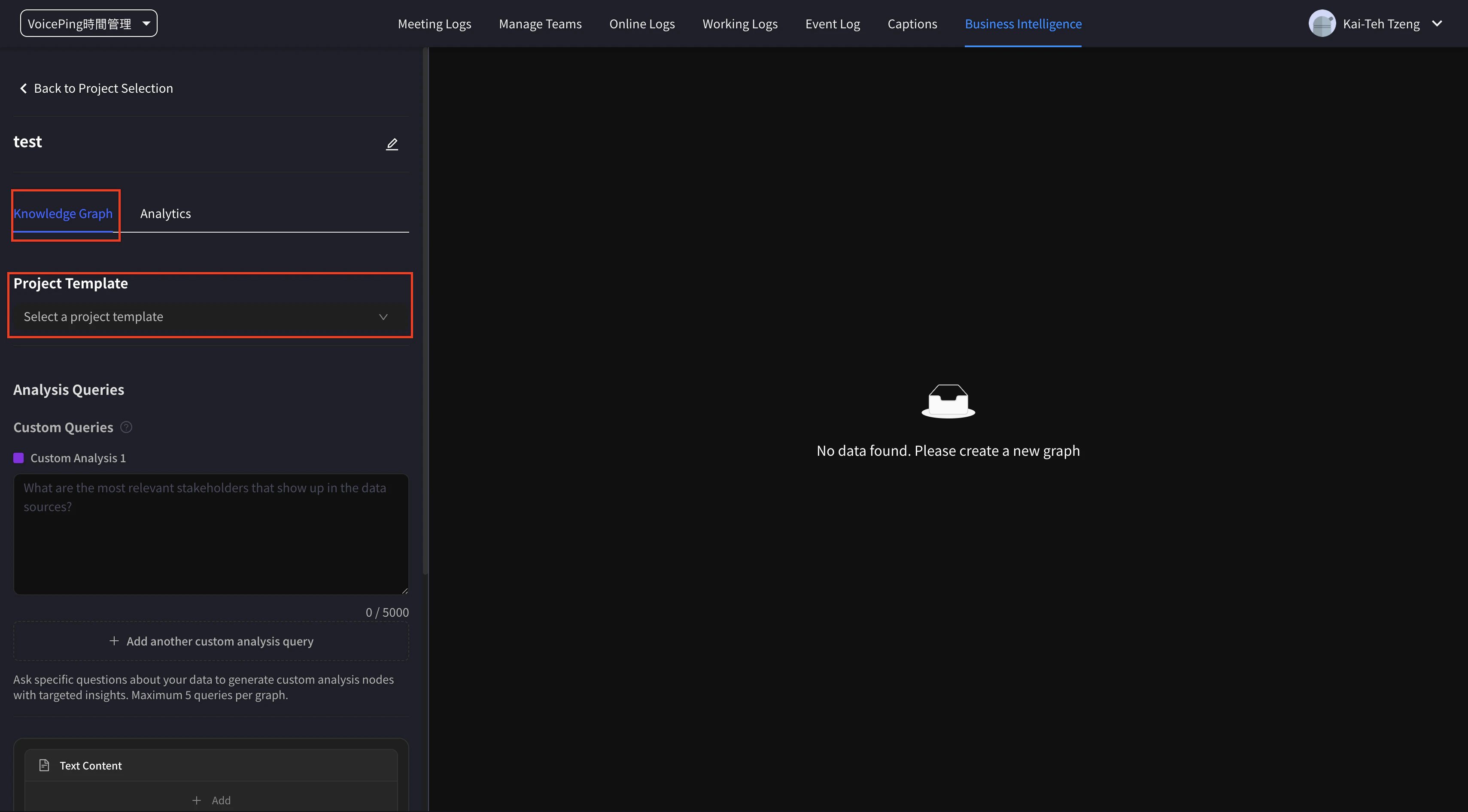Click the Text Content document icon
This screenshot has width=1468, height=812.
click(x=44, y=765)
